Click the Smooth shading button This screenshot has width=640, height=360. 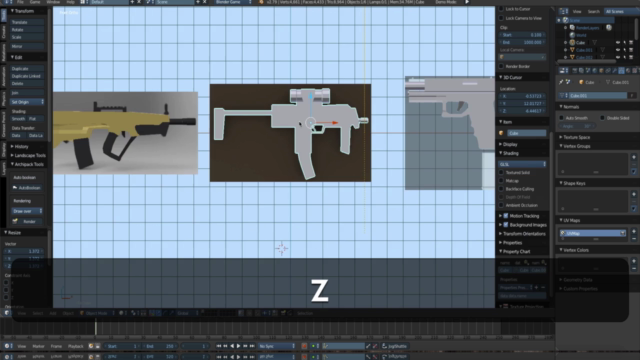pos(18,118)
